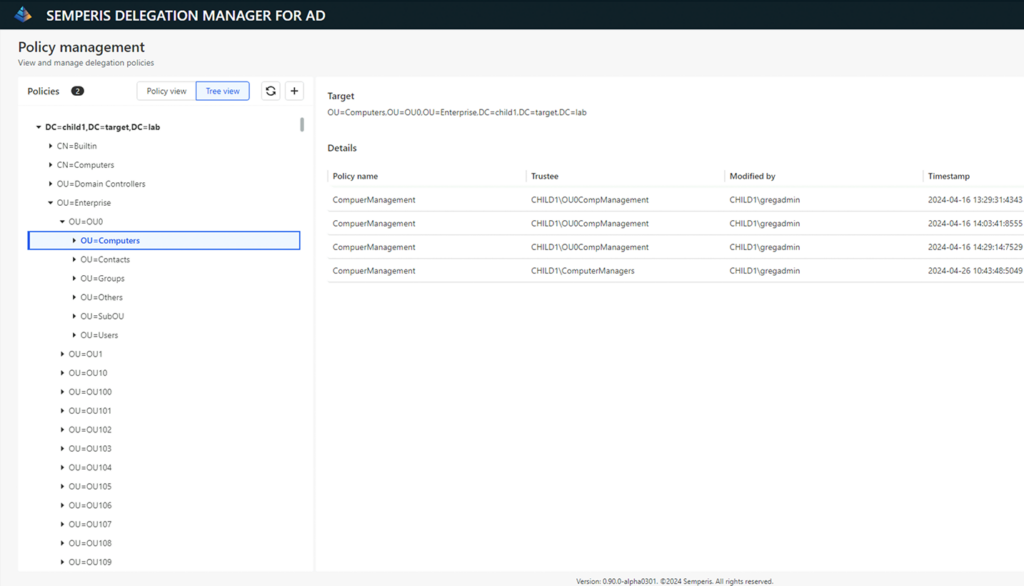Viewport: 1024px width, 586px height.
Task: Select the OU=OU109 tree item
Action: pos(90,562)
